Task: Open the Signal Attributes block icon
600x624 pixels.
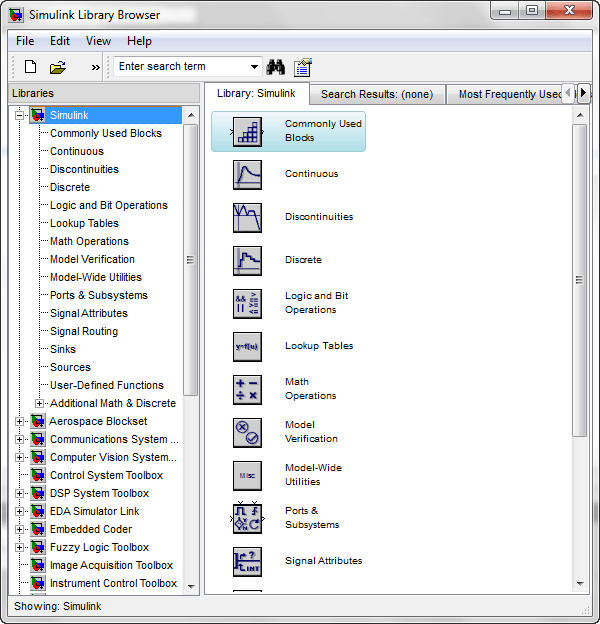Action: point(247,562)
